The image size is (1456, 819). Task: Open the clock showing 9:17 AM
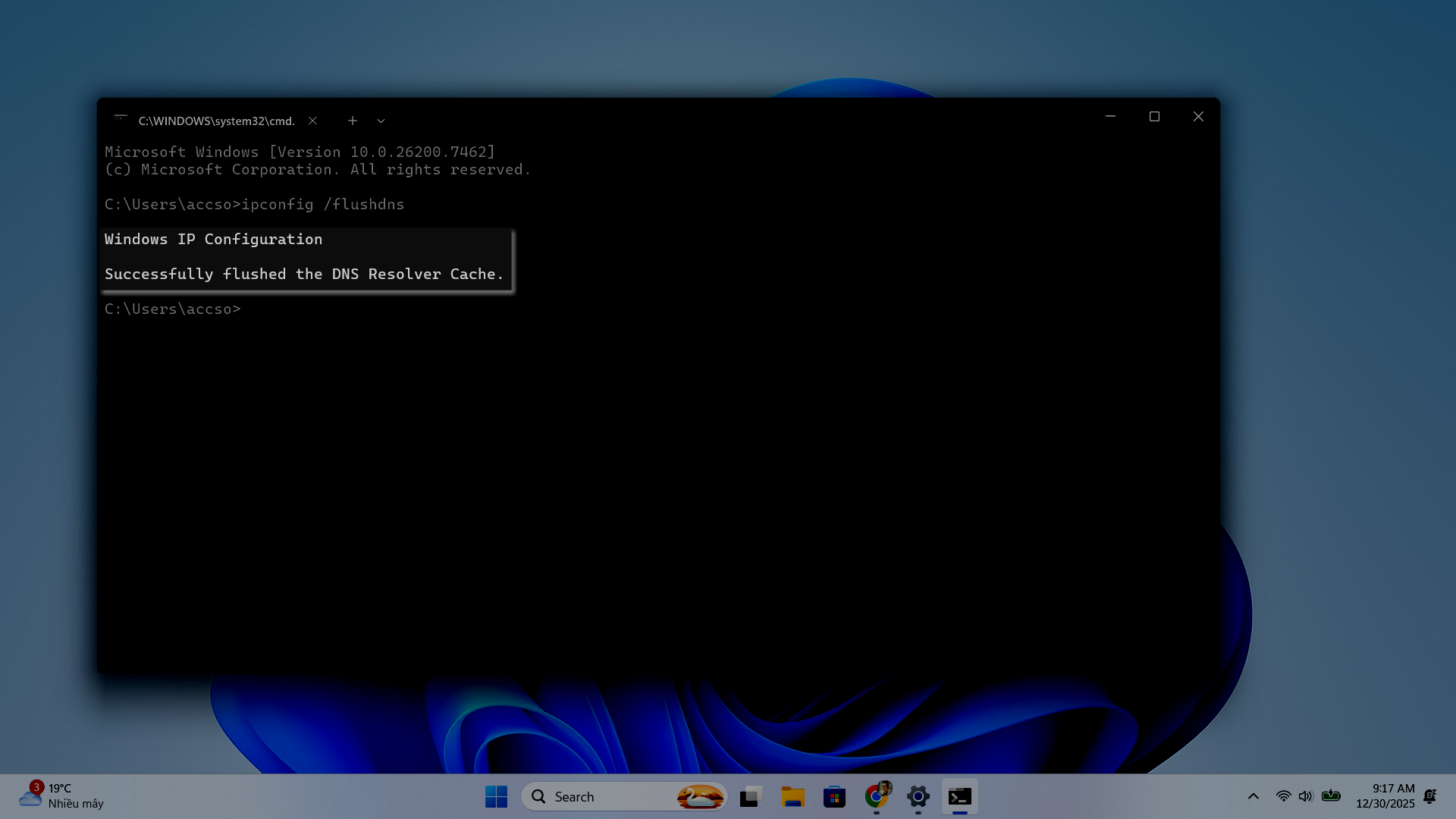pyautogui.click(x=1385, y=796)
